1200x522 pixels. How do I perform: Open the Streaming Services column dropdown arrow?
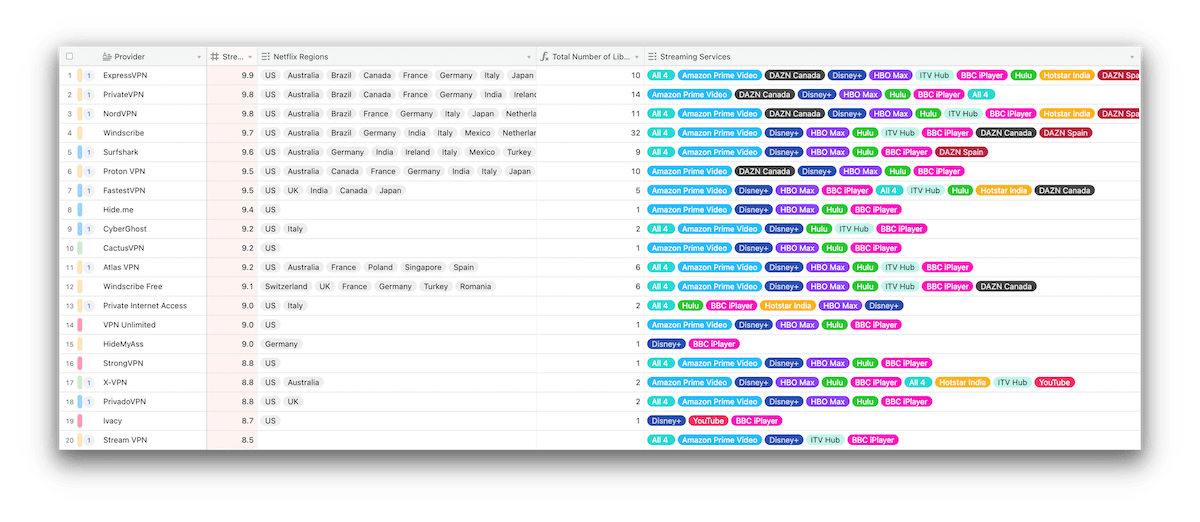(x=1133, y=57)
